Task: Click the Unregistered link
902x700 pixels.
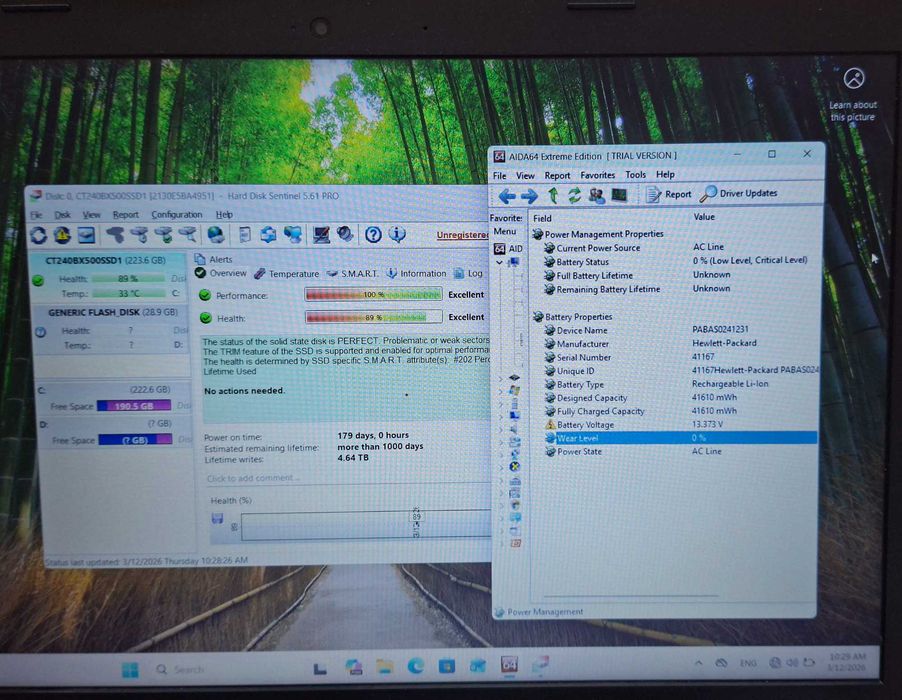Action: point(463,235)
